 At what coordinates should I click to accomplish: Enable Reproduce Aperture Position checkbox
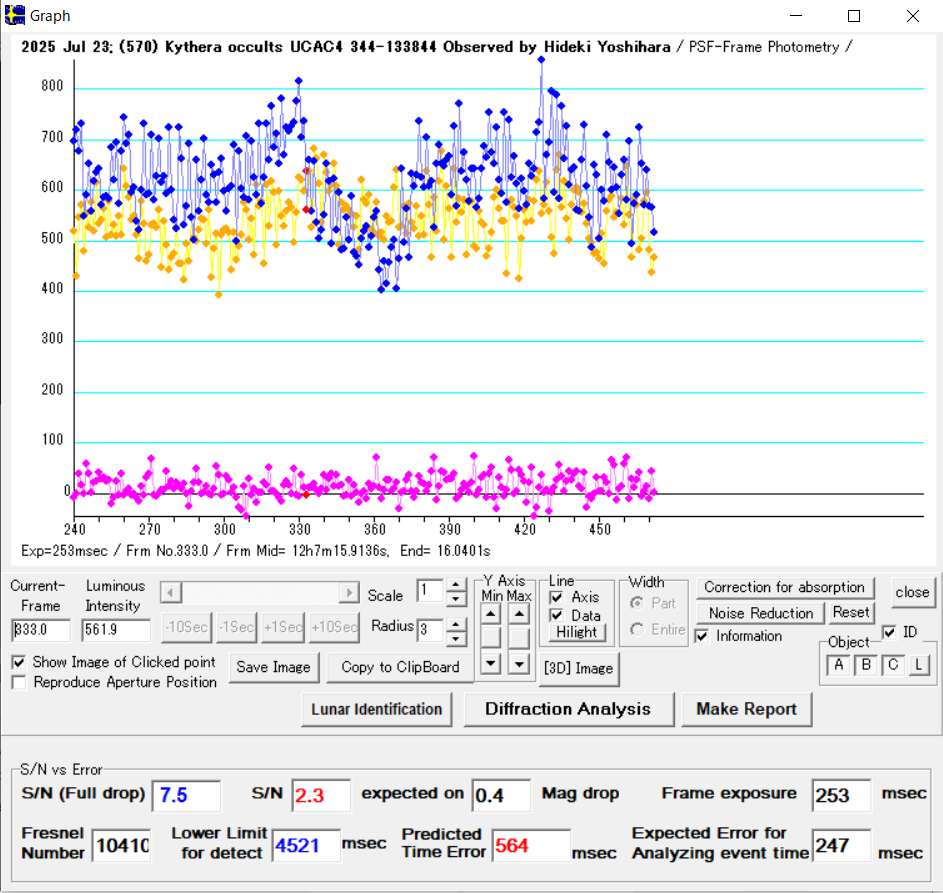19,682
